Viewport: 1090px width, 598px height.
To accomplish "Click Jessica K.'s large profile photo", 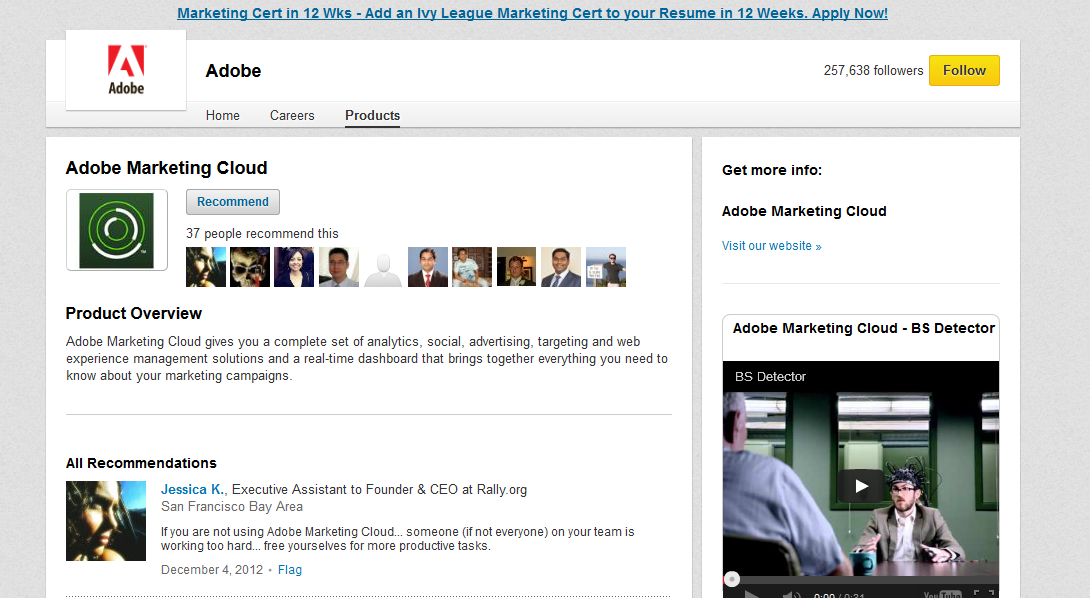I will coord(106,521).
